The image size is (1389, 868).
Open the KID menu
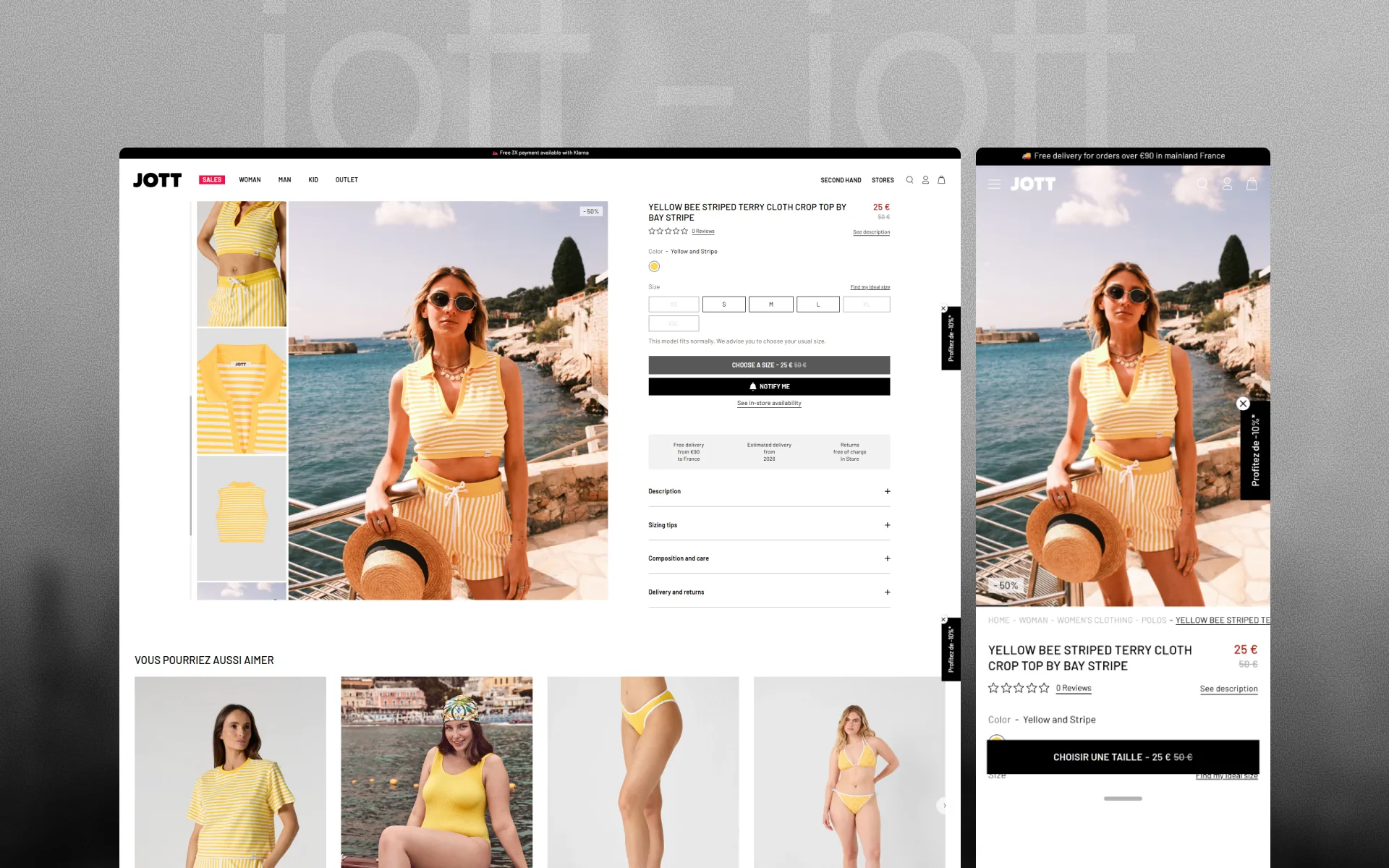click(313, 180)
